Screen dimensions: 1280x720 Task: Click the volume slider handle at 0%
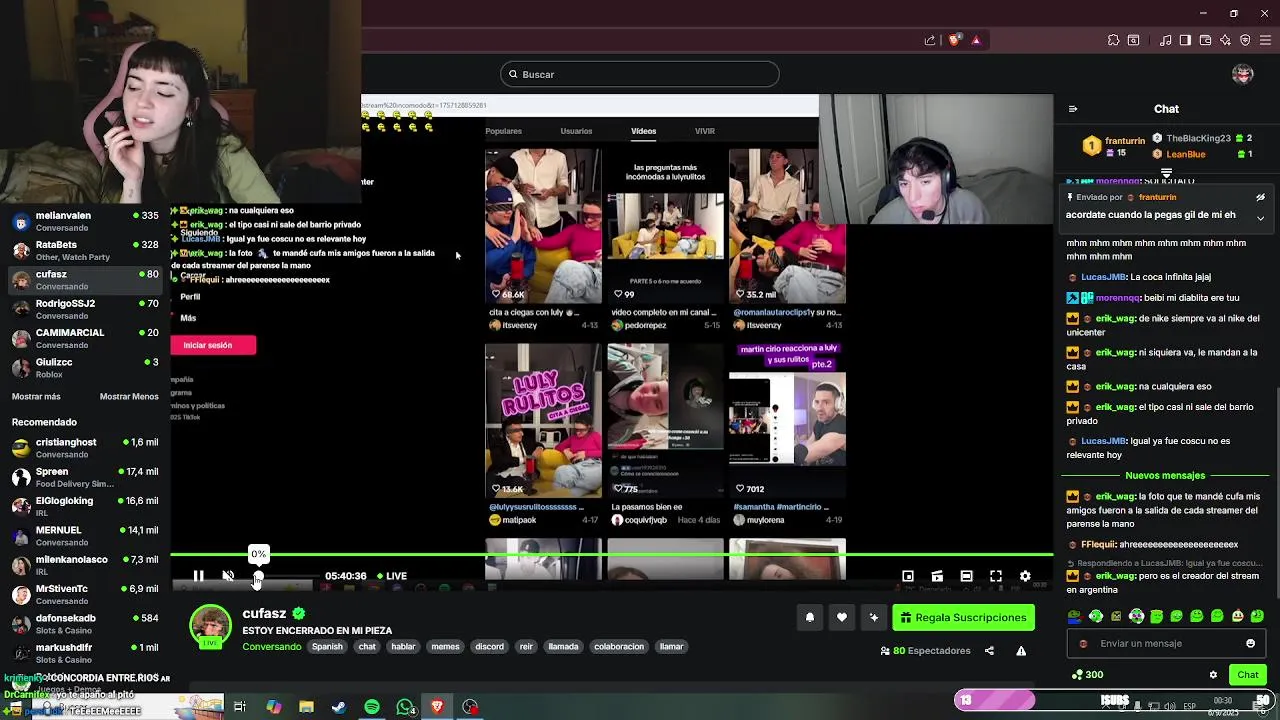[258, 576]
